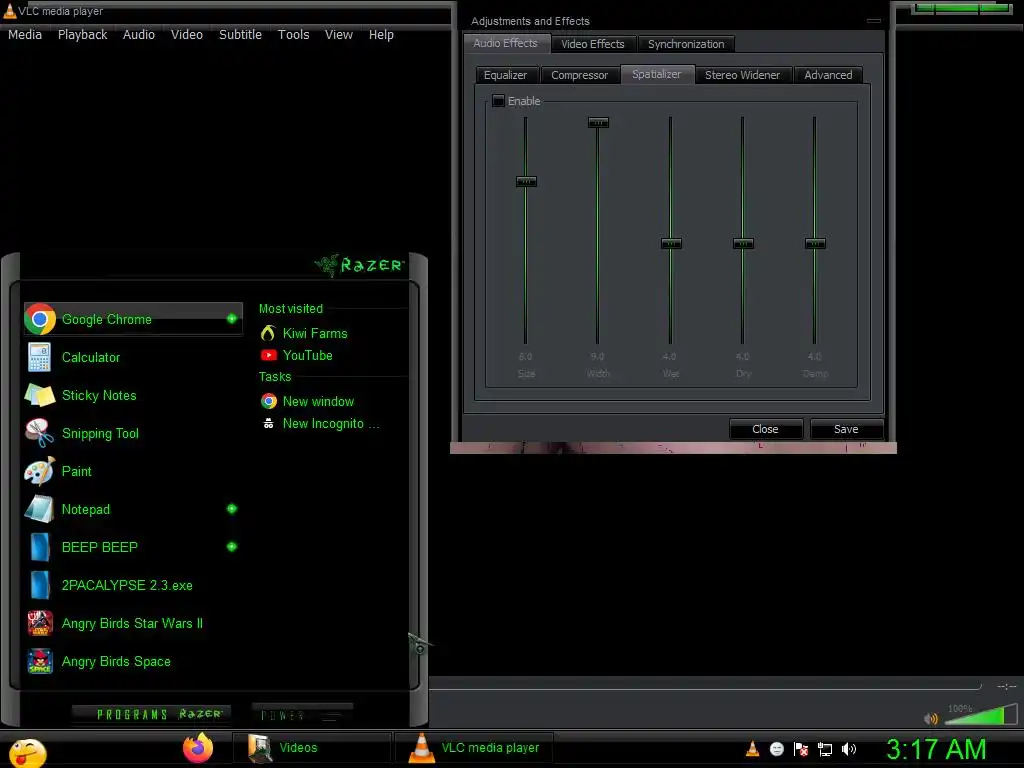Select the Equalizer sub-tab
Screen dimensions: 1024x768
pyautogui.click(x=505, y=75)
